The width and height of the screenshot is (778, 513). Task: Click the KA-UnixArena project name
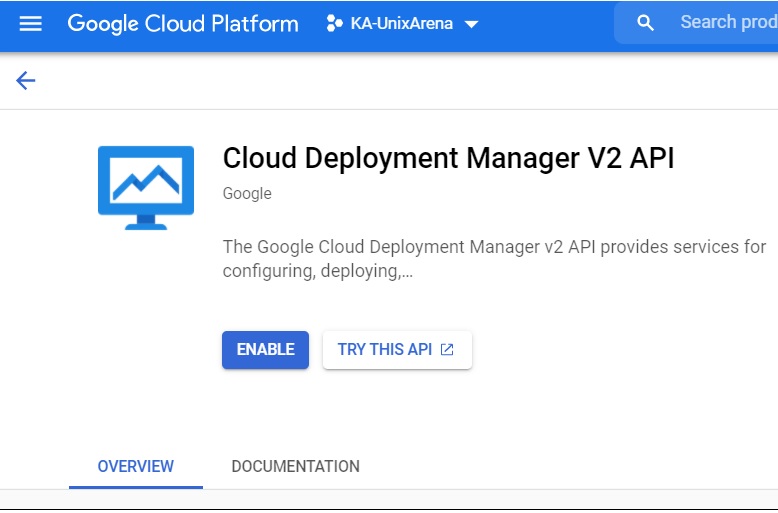pos(401,23)
